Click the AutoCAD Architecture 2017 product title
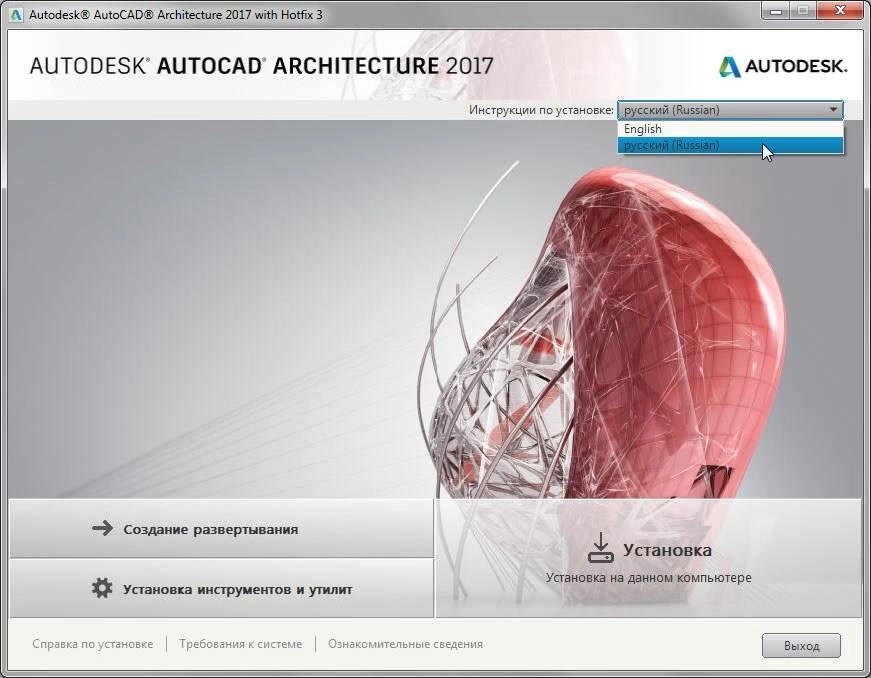Viewport: 871px width, 678px height. click(x=262, y=66)
